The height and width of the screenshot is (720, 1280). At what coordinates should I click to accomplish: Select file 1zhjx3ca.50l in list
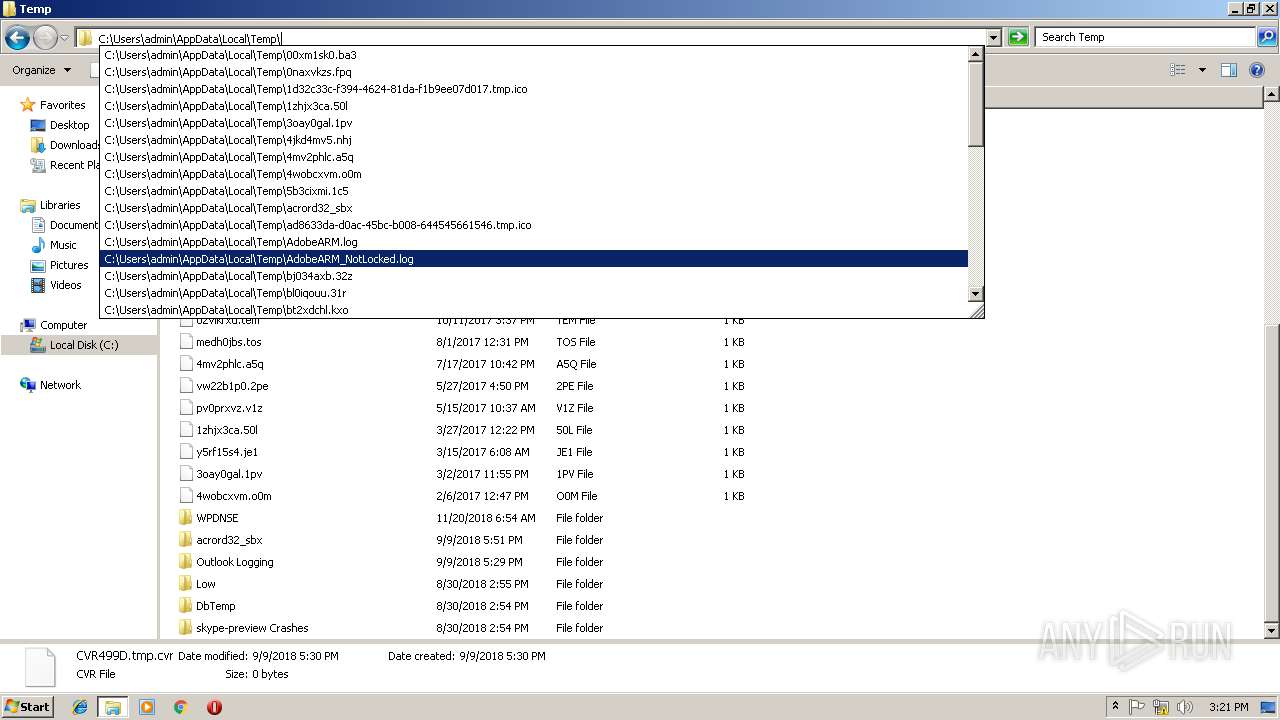click(x=226, y=430)
